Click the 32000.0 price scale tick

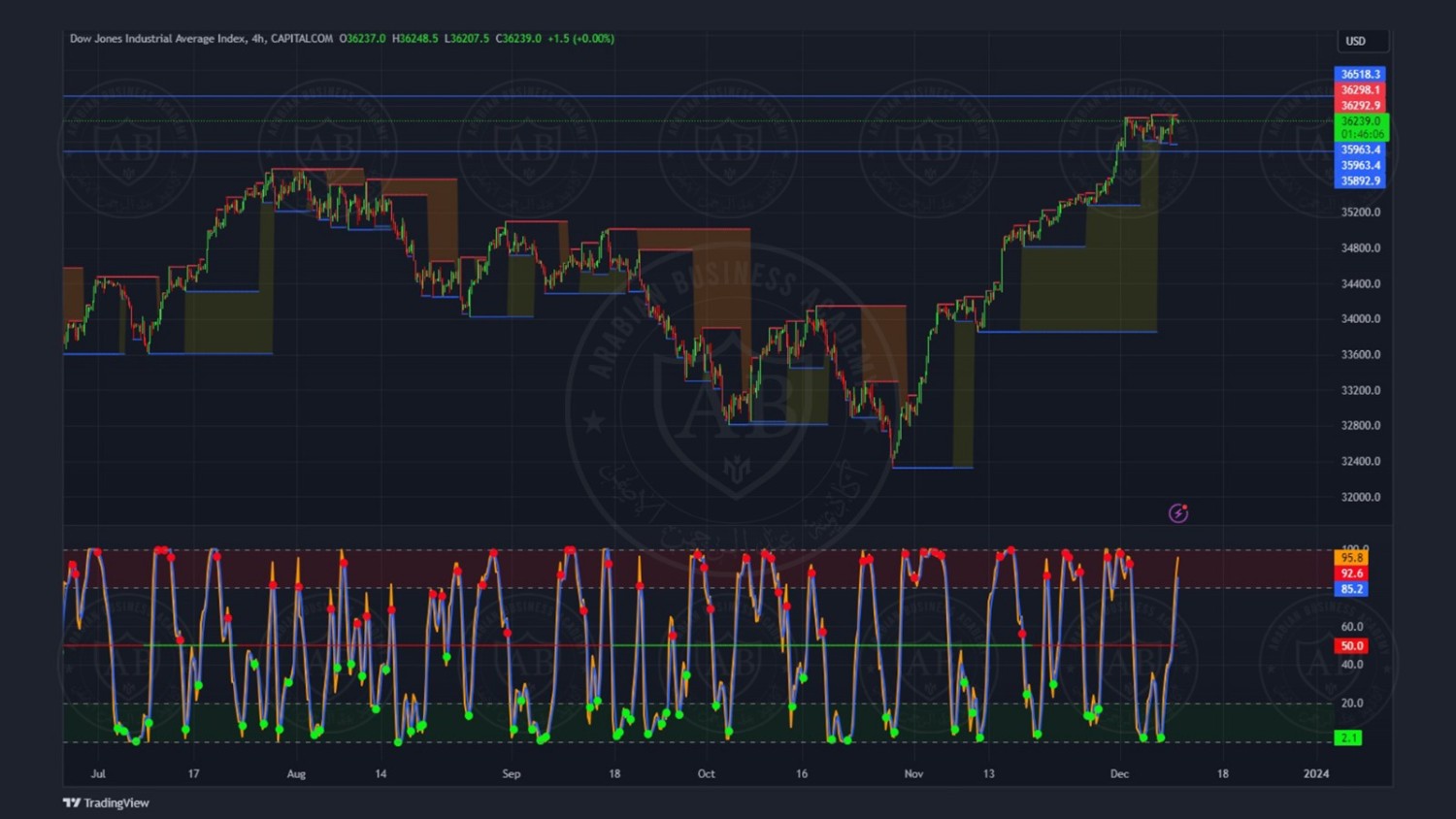pos(1361,497)
